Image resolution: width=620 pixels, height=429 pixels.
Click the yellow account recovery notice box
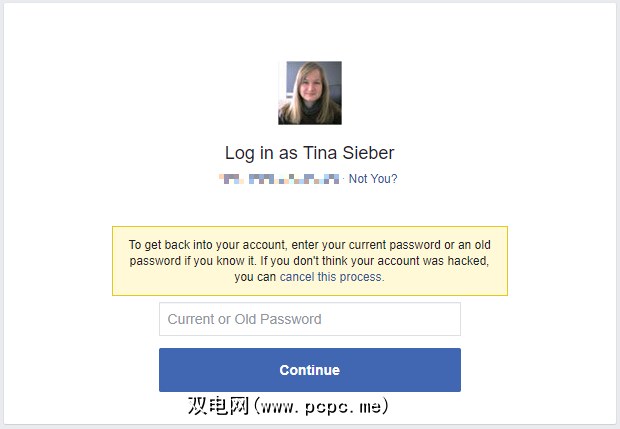(x=309, y=260)
